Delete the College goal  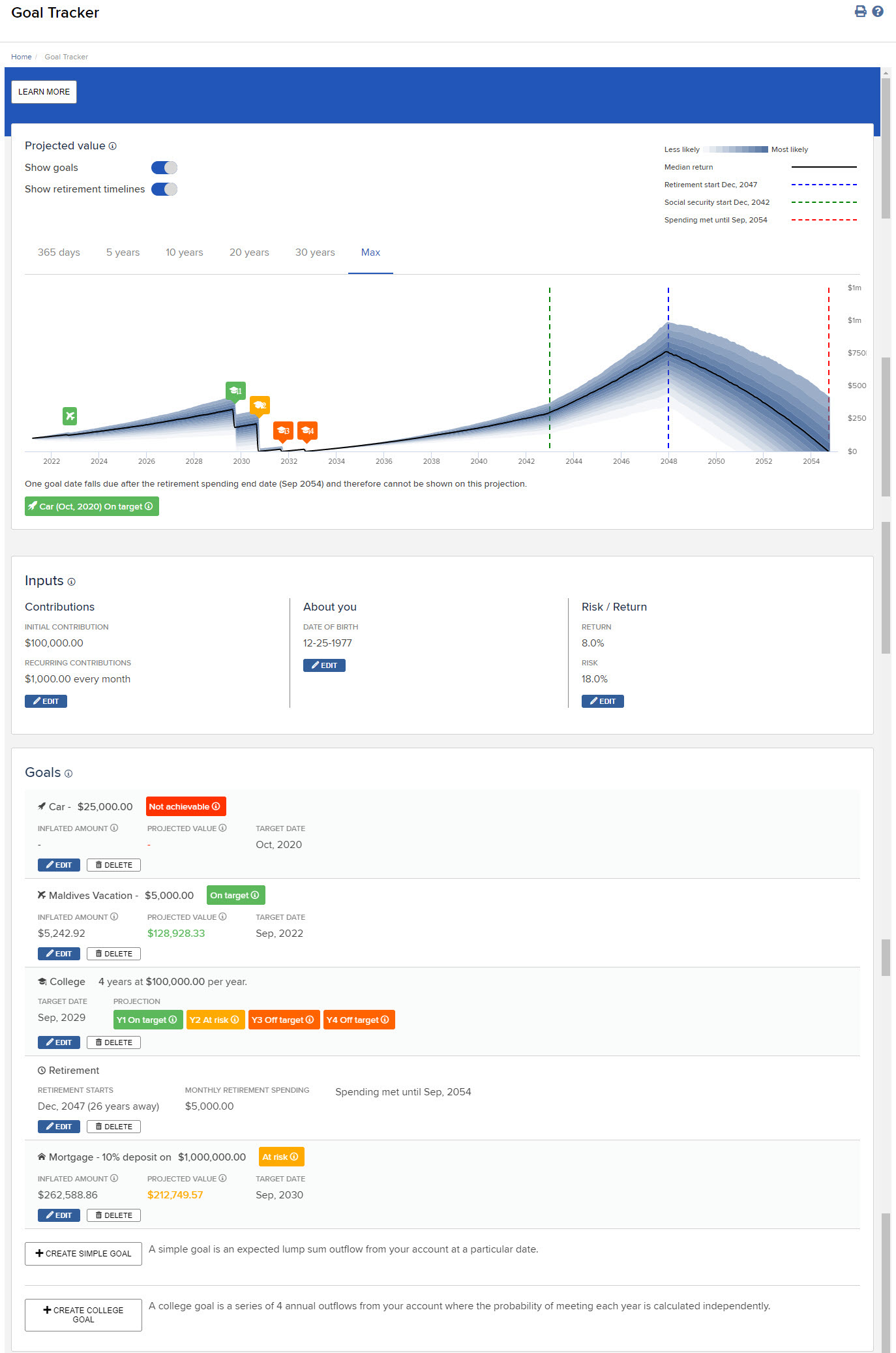pyautogui.click(x=113, y=1042)
